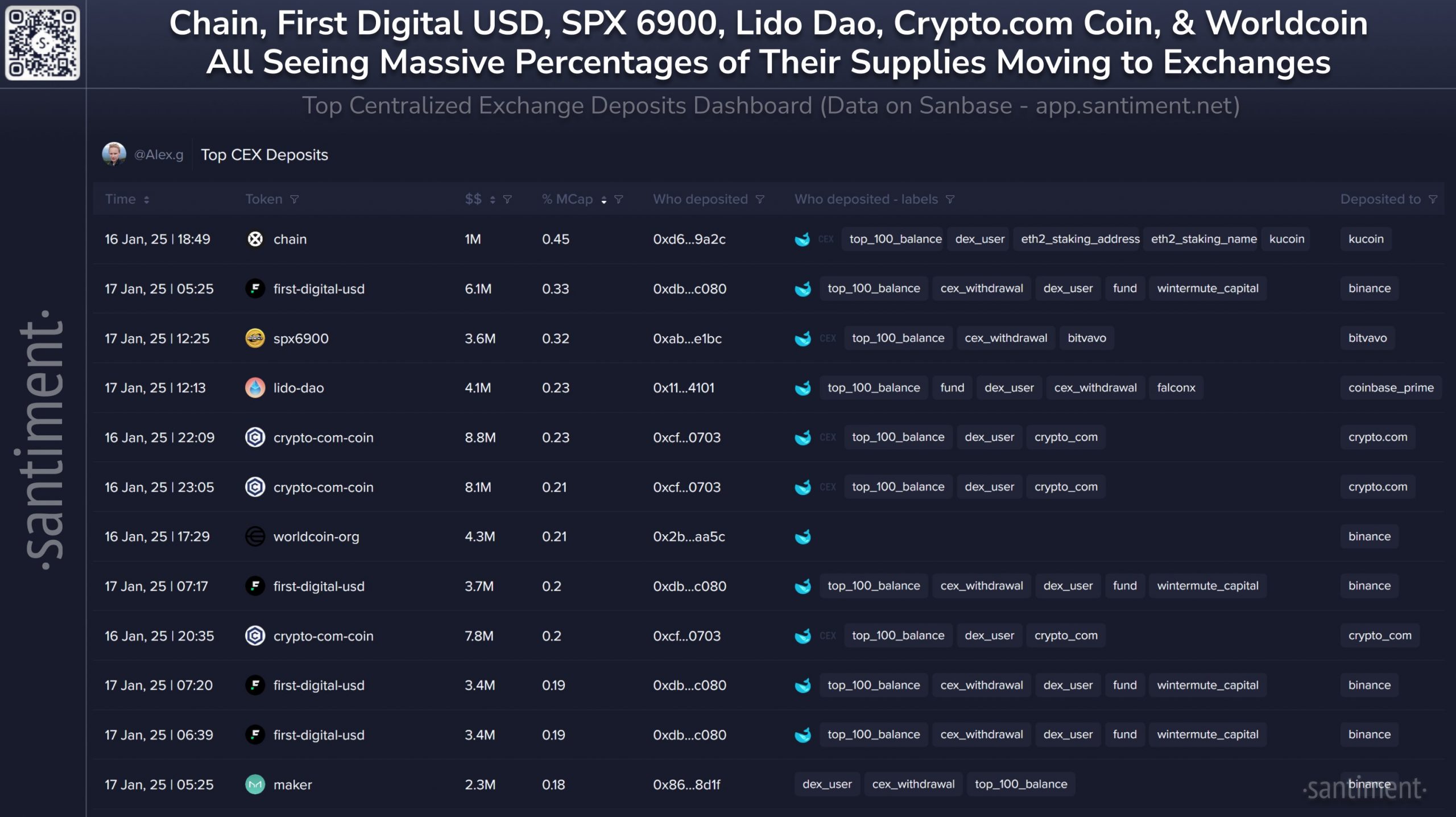Open the Who deposited - labels filter
The width and height of the screenshot is (1456, 817).
pyautogui.click(x=950, y=200)
